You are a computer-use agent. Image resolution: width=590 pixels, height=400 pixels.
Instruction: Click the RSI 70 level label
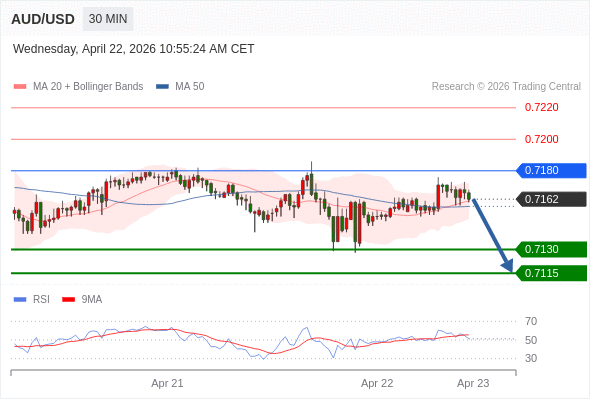[x=531, y=321]
